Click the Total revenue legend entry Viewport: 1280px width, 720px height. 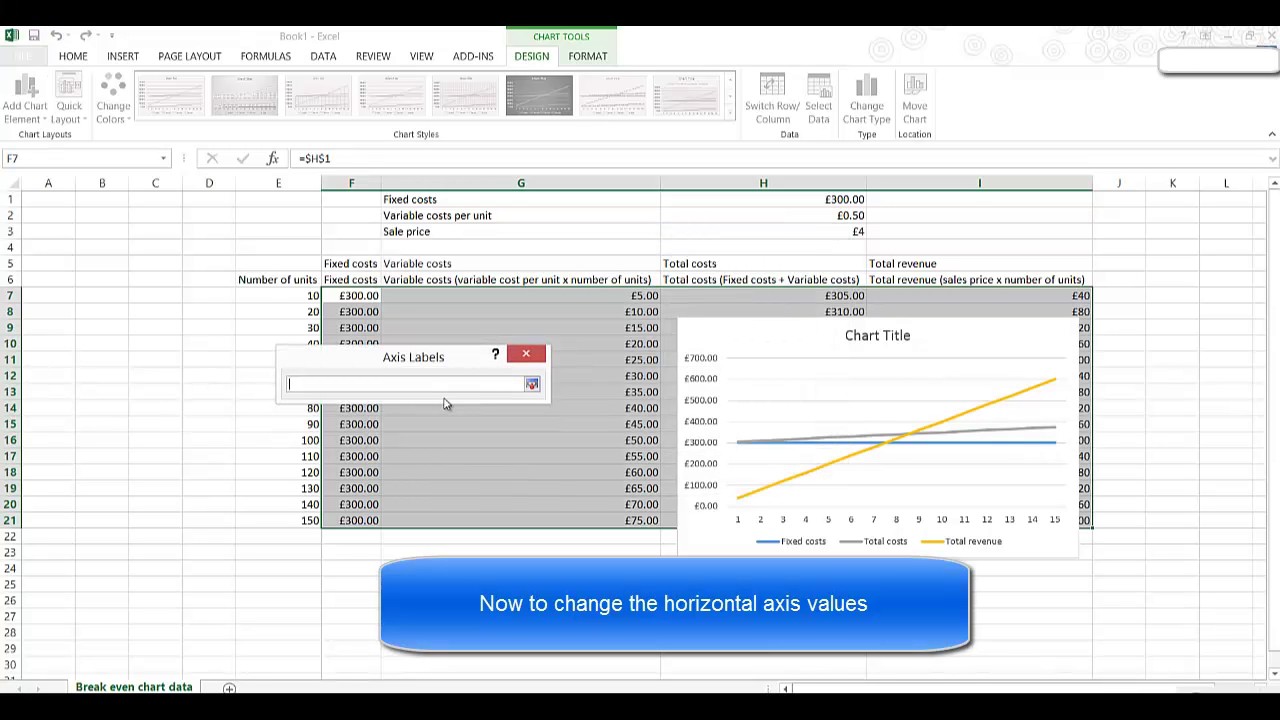coord(961,541)
